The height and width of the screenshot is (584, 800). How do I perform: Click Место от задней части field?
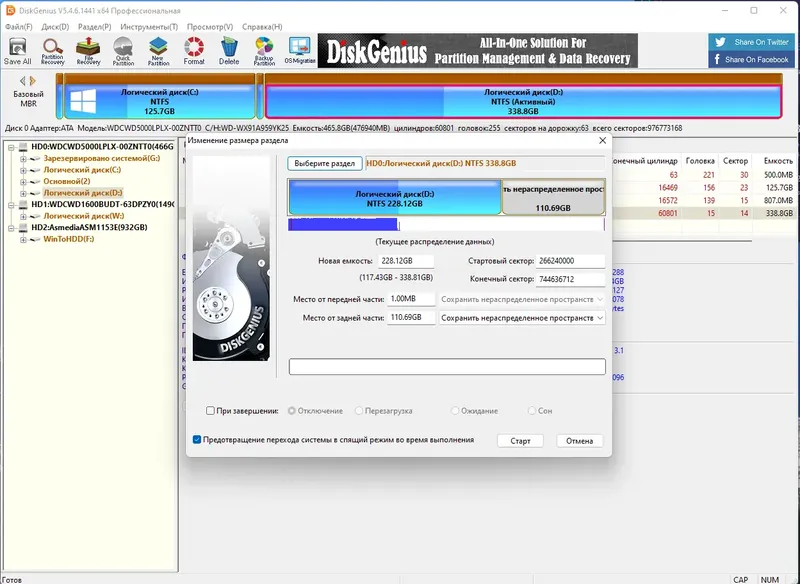coord(411,318)
